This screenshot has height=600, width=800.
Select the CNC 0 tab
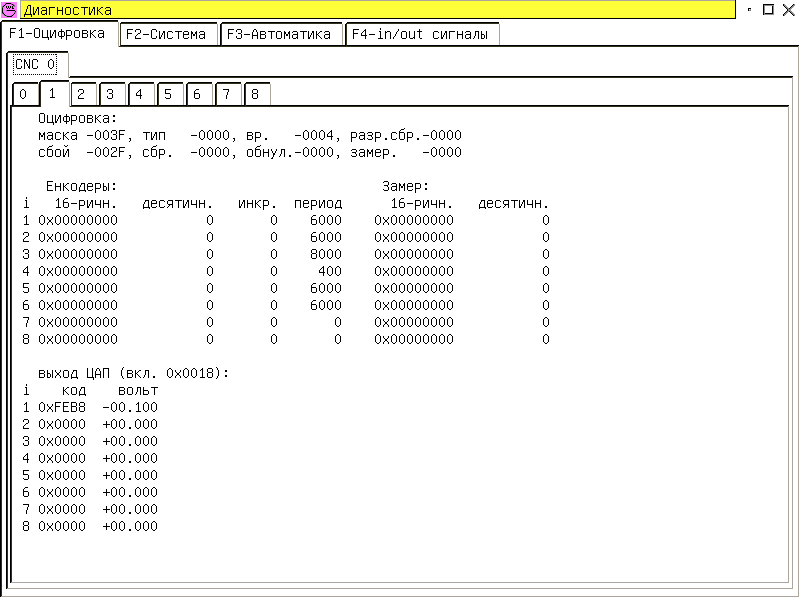[36, 64]
